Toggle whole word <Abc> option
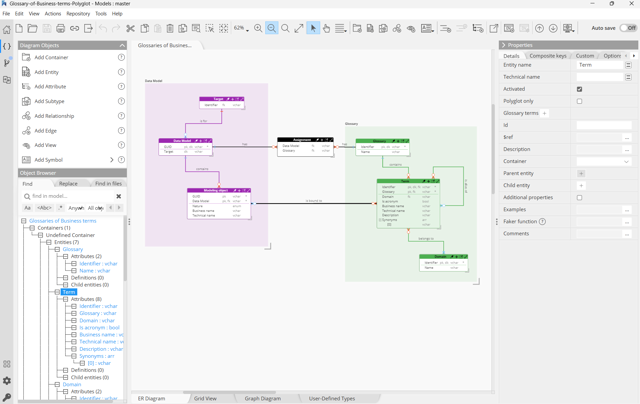Viewport: 640px width, 404px height. tap(44, 208)
